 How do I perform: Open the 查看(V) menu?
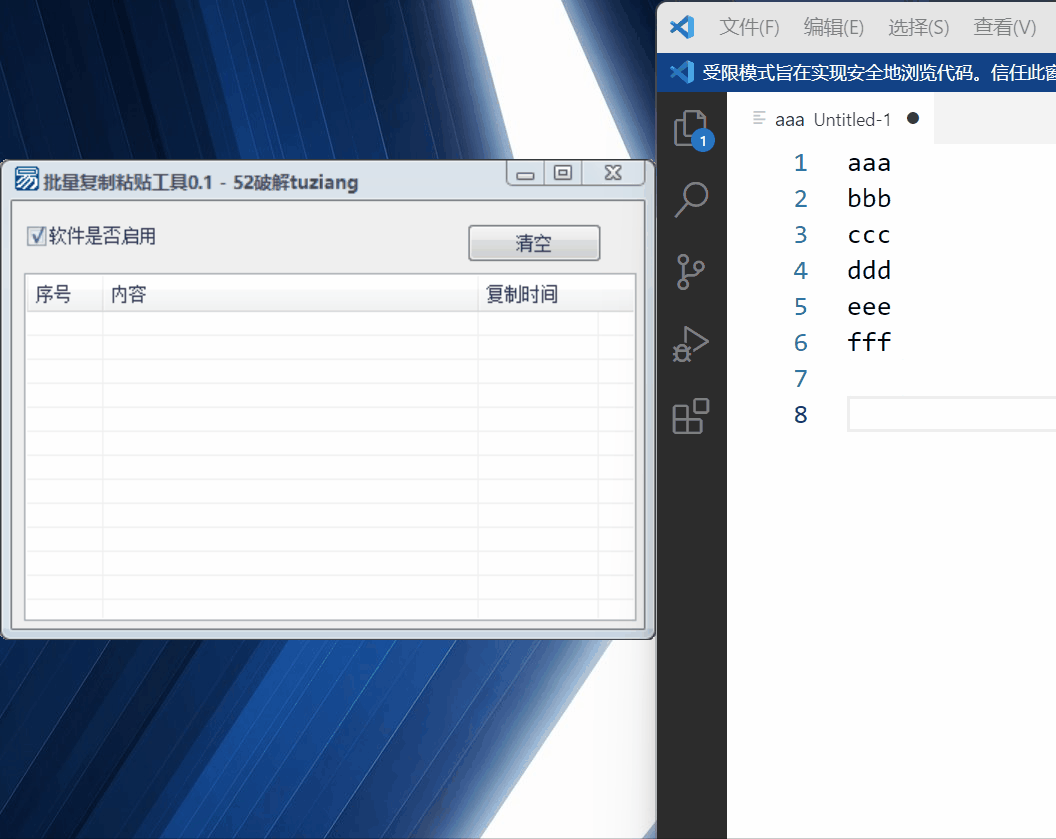click(1004, 27)
